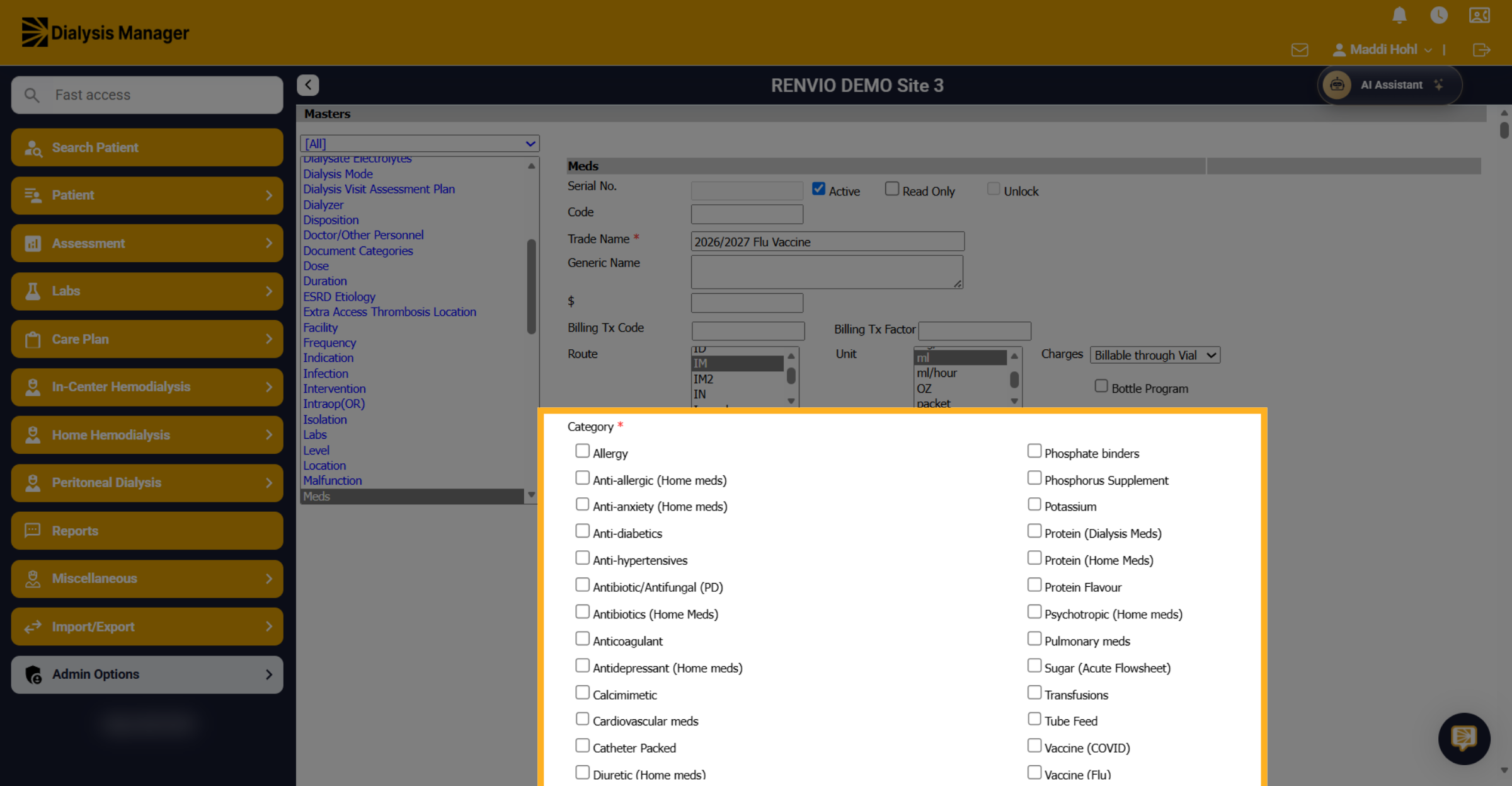
Task: Expand the Patient menu chevron
Action: point(269,195)
